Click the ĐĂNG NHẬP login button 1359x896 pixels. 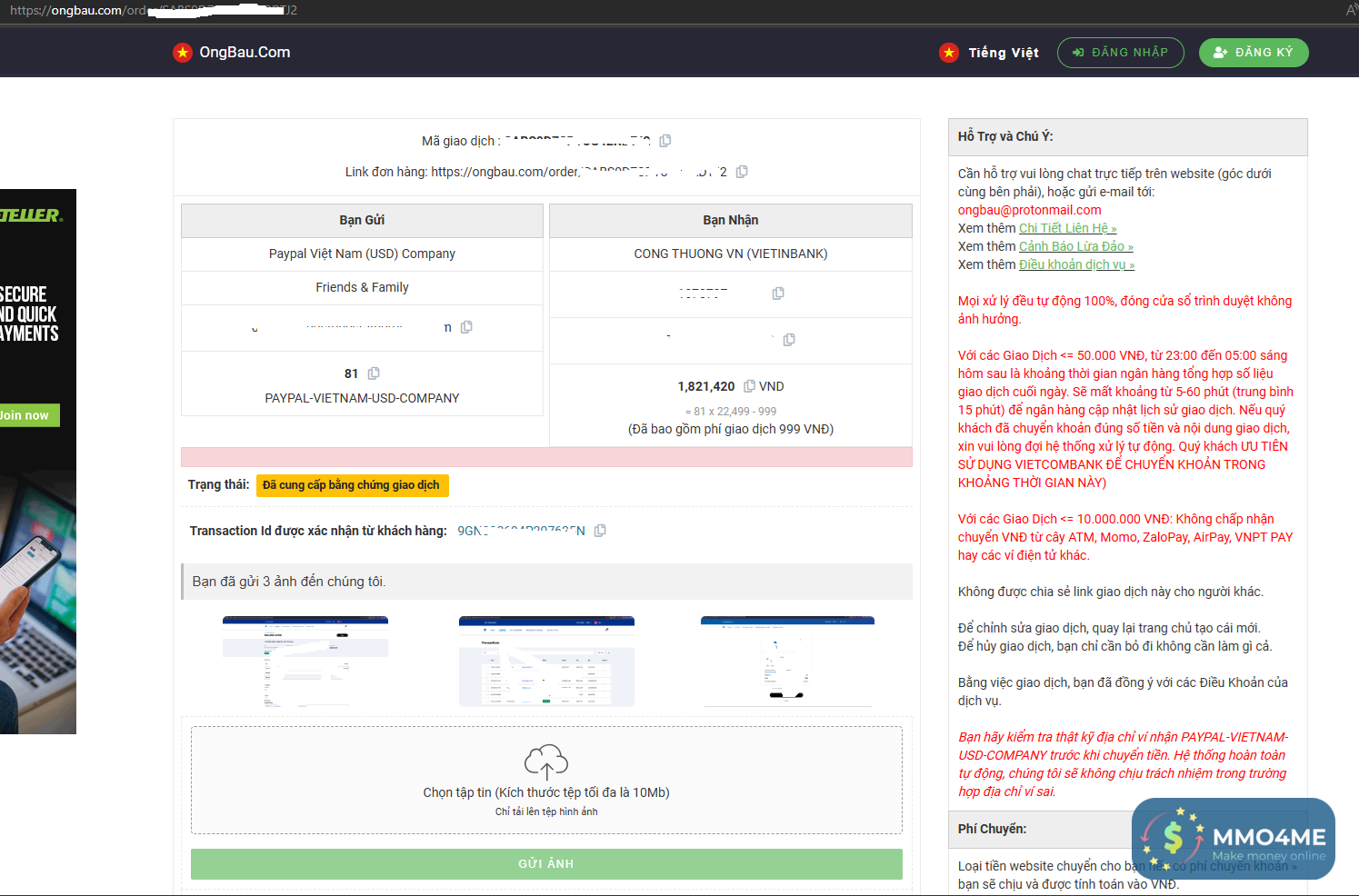pyautogui.click(x=1120, y=53)
